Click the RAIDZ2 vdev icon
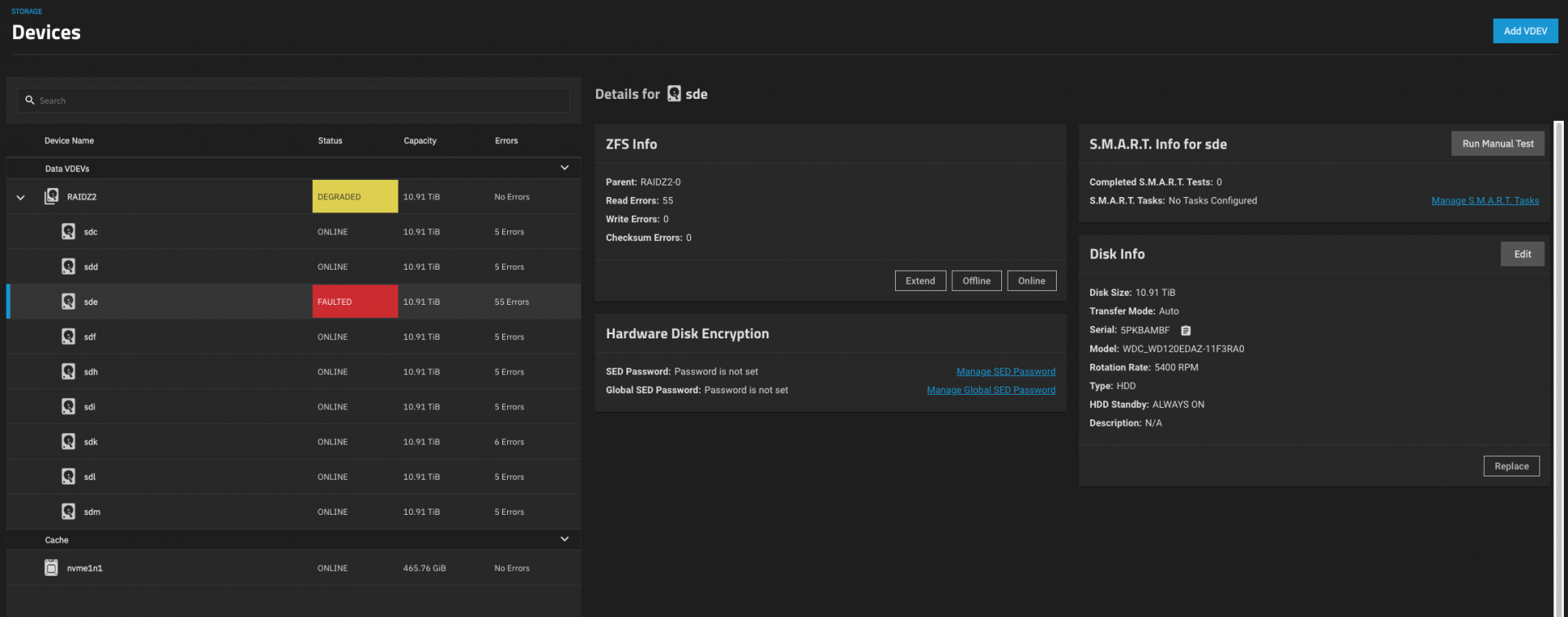 [51, 197]
